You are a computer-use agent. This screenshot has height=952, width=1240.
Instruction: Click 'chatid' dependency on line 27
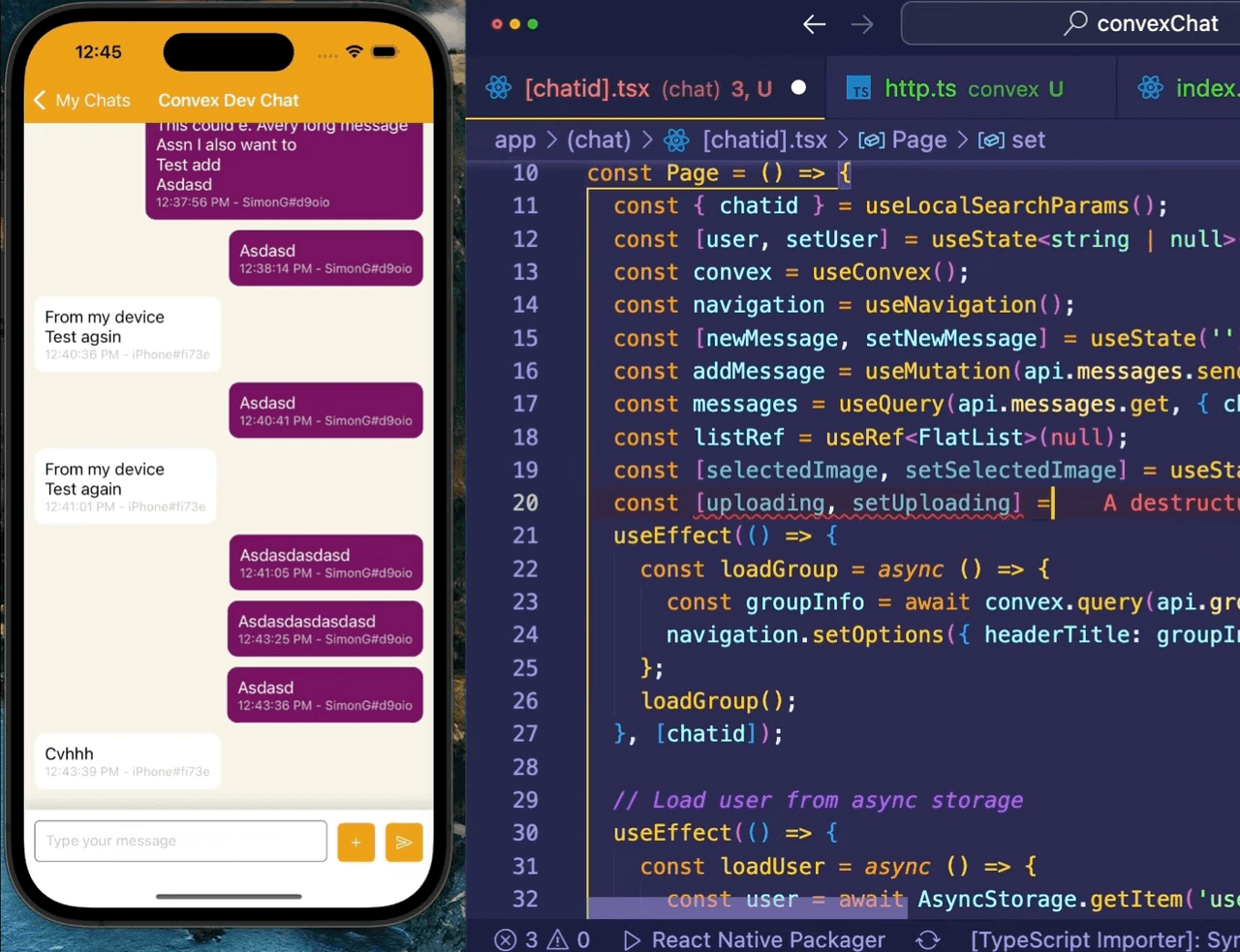tap(705, 733)
